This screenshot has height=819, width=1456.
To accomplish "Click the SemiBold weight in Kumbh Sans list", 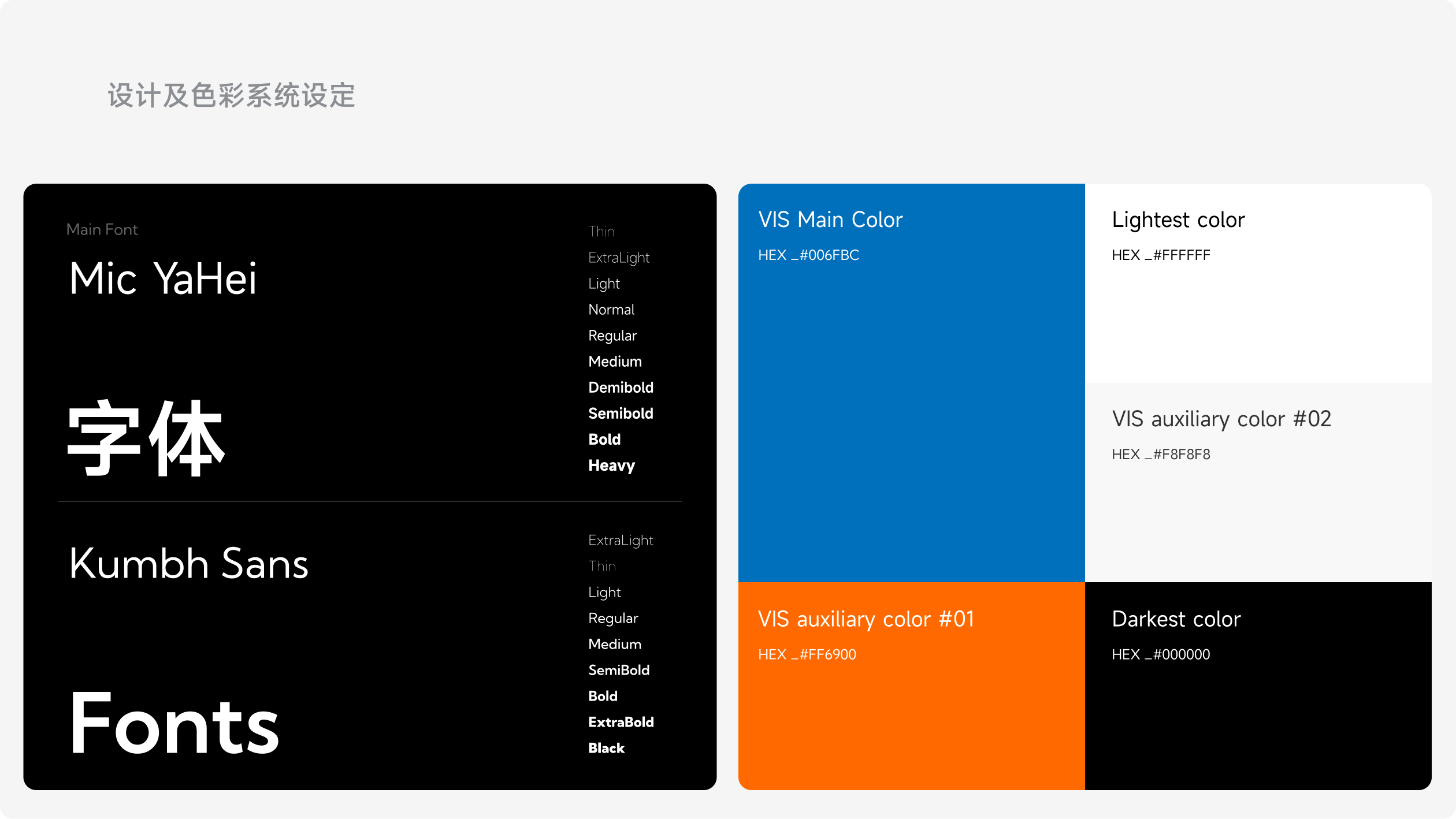I will [x=619, y=670].
